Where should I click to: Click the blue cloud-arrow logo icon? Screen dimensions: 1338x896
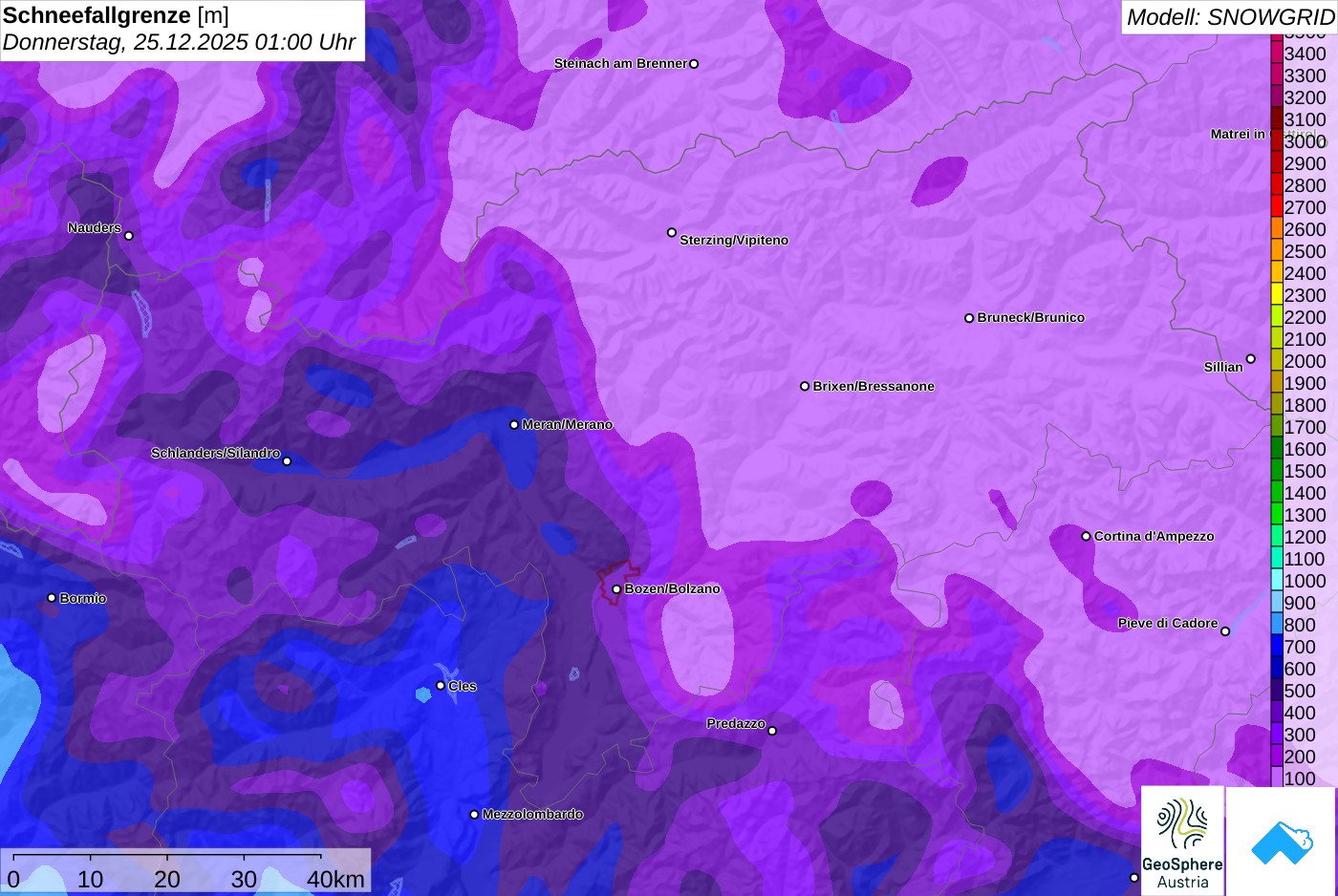pyautogui.click(x=1282, y=842)
